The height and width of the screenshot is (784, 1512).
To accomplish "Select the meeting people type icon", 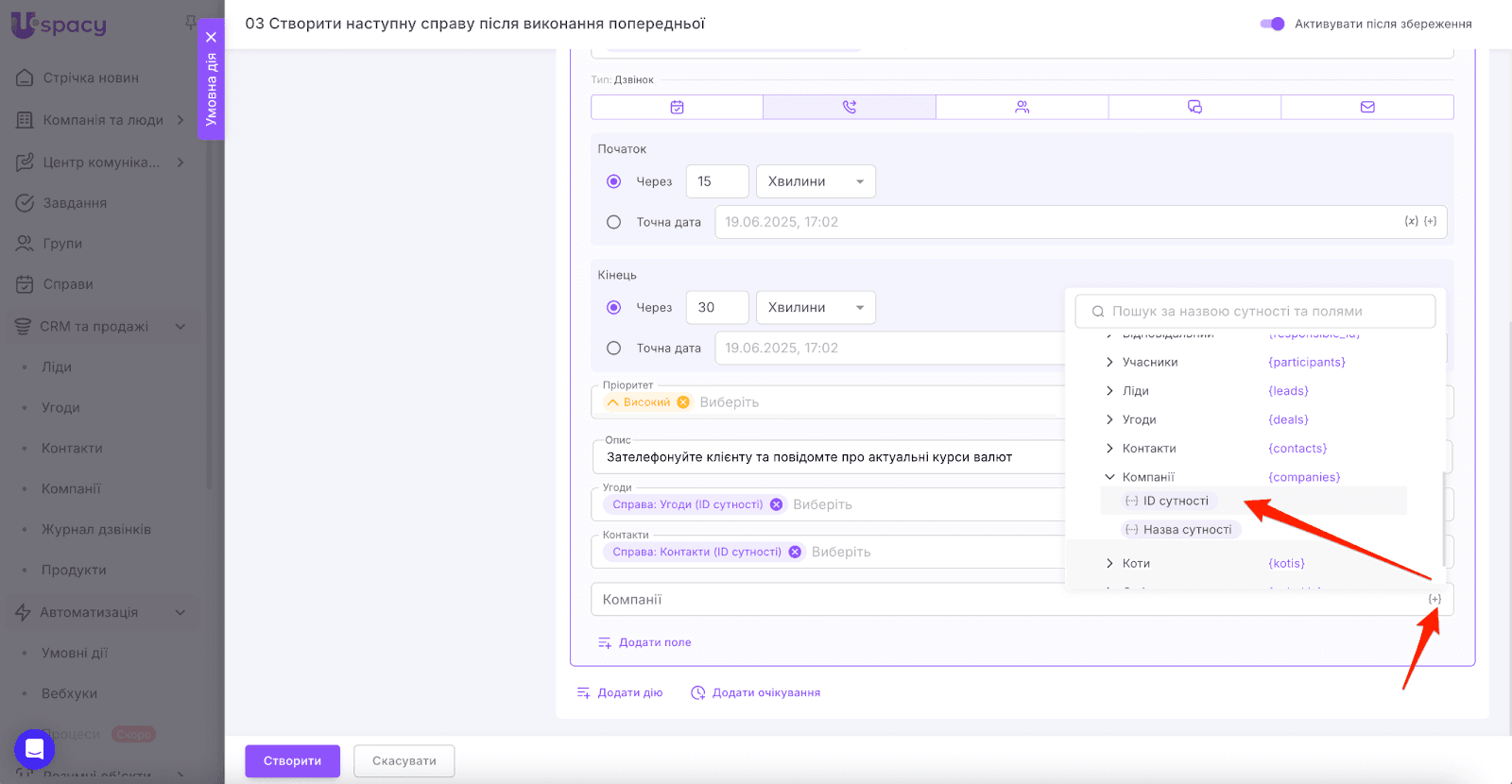I will coord(1022,108).
